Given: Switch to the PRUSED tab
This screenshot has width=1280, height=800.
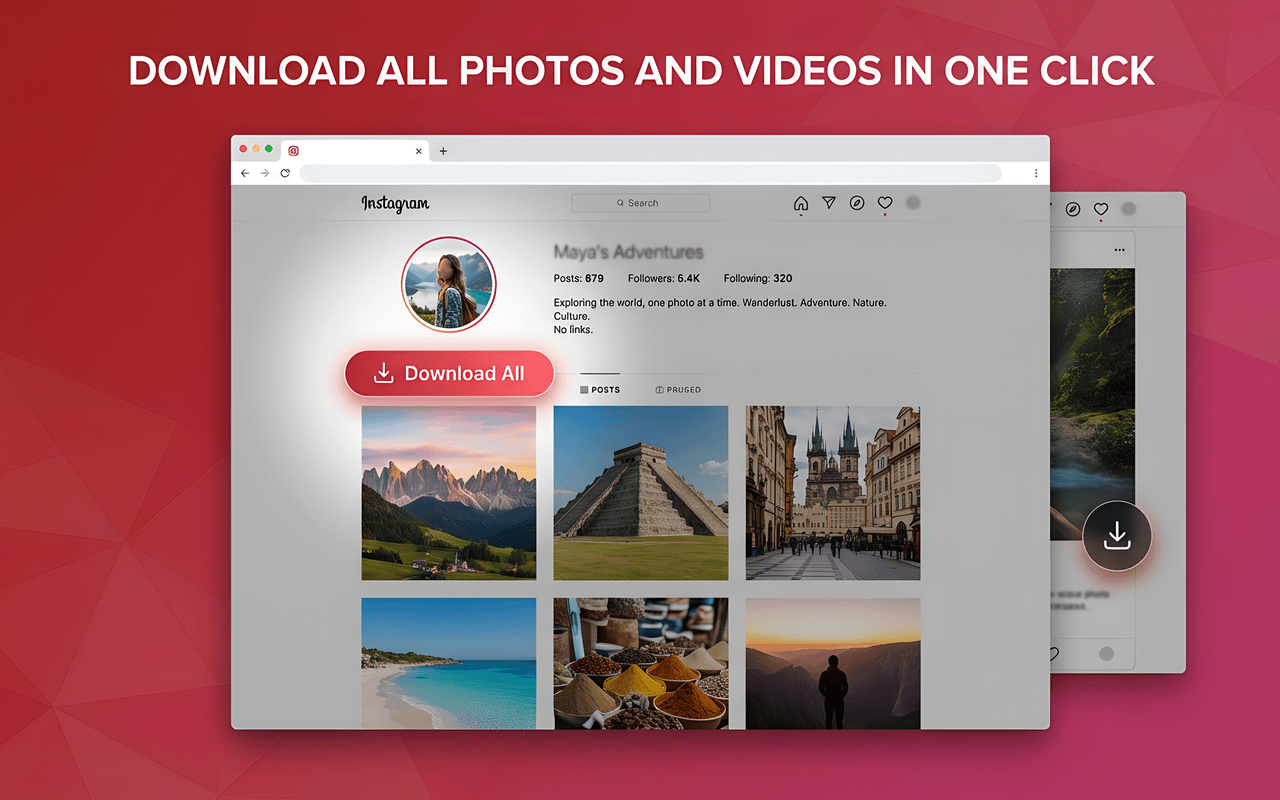Looking at the screenshot, I should tap(678, 390).
